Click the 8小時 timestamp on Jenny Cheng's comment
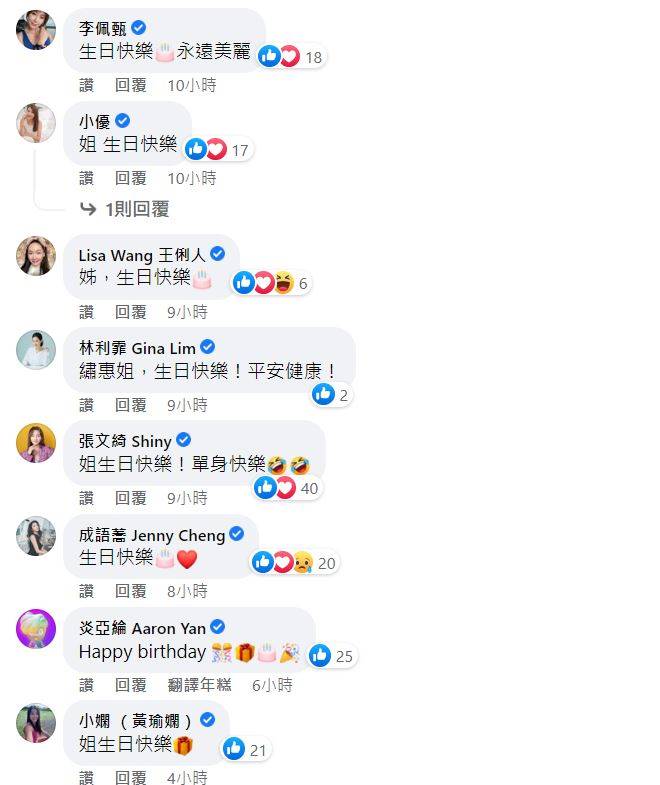The height and width of the screenshot is (785, 660). pyautogui.click(x=187, y=591)
